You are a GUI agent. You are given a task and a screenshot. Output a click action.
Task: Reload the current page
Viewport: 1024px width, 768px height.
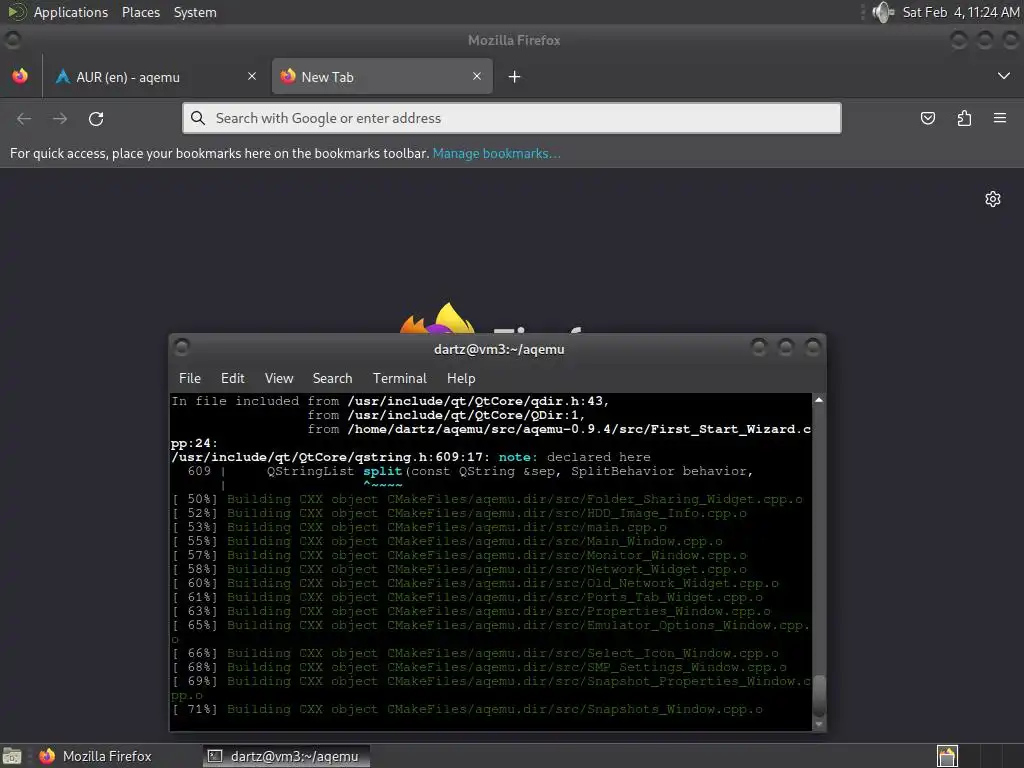tap(96, 118)
